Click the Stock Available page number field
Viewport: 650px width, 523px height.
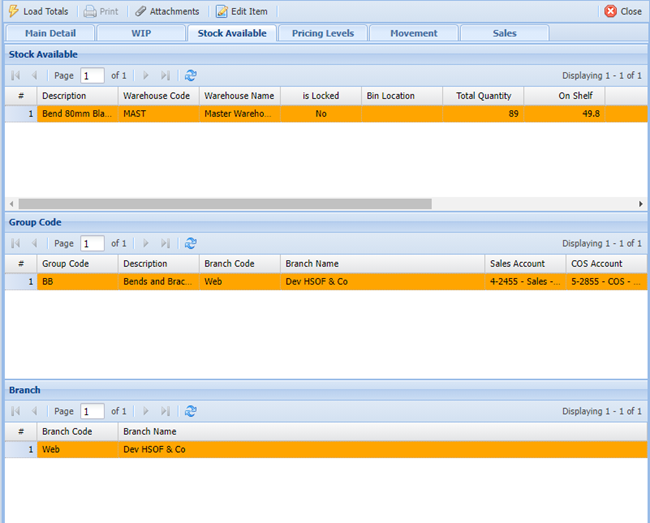(x=92, y=75)
